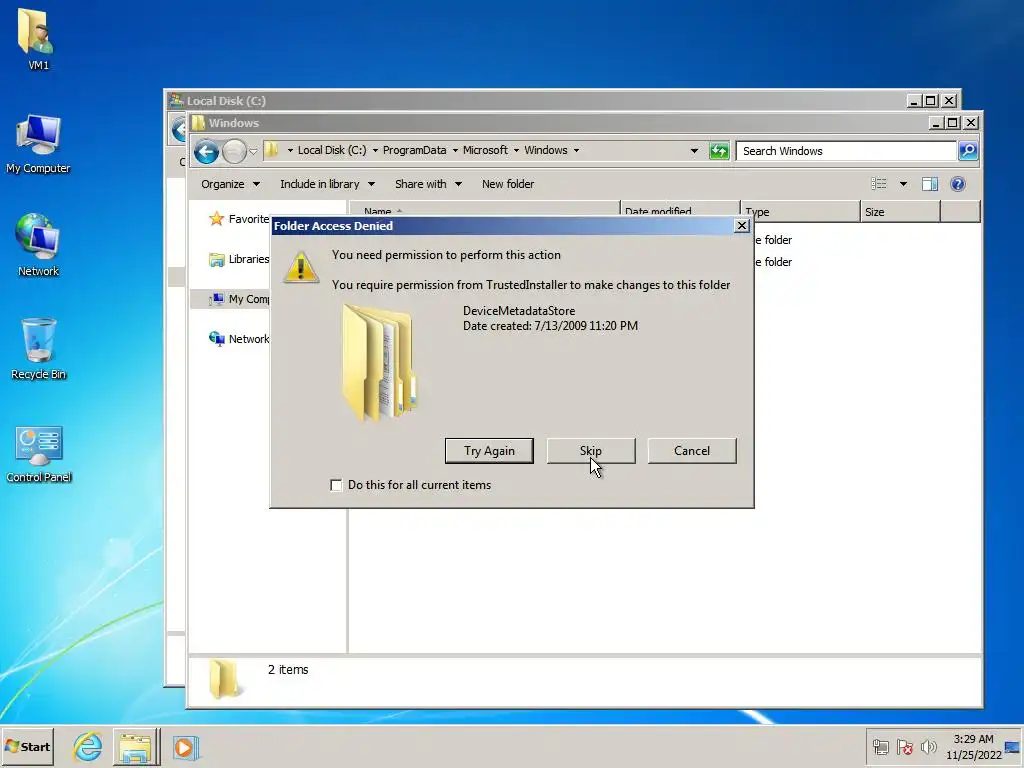This screenshot has width=1024, height=768.
Task: Launch Windows Media Player from taskbar
Action: click(185, 747)
